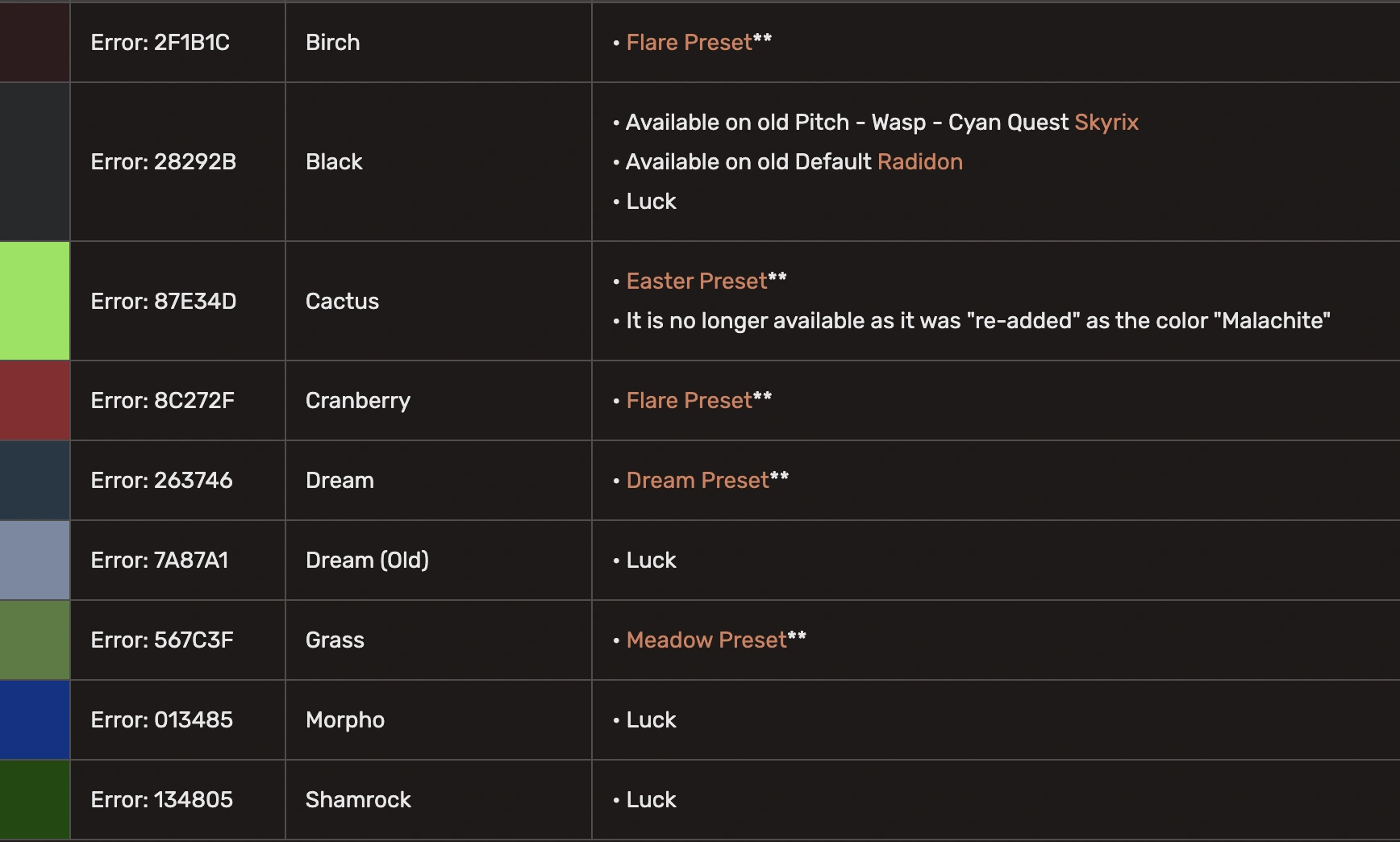Click the Grass color swatch
The image size is (1400, 842).
35,640
